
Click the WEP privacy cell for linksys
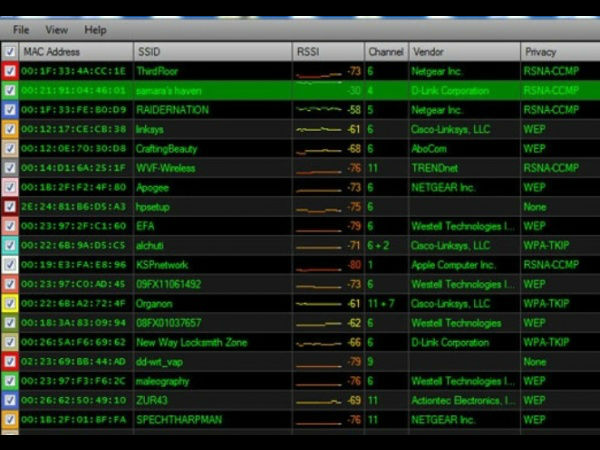[x=534, y=129]
